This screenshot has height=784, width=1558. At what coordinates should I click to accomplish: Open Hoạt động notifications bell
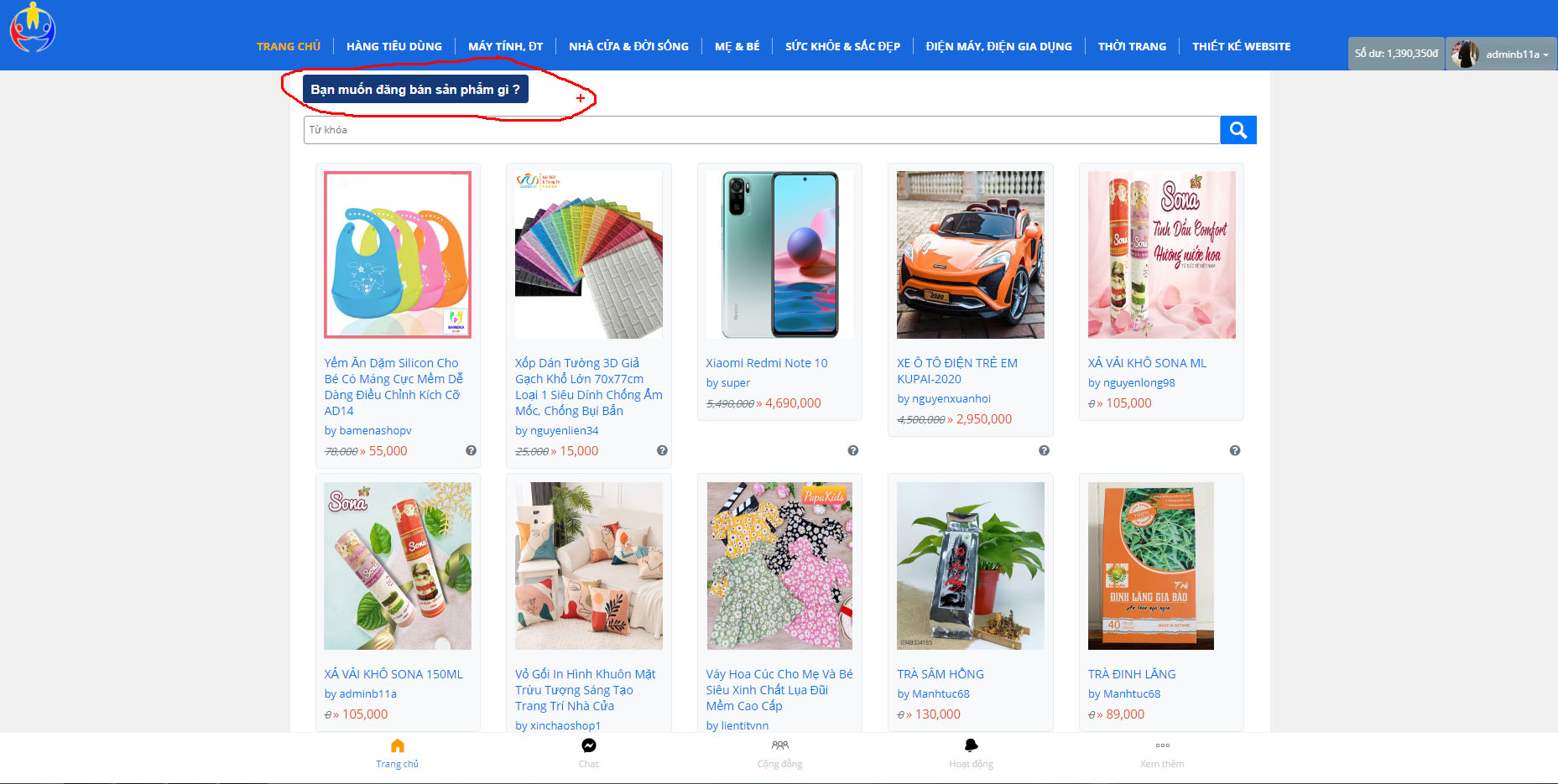971,746
